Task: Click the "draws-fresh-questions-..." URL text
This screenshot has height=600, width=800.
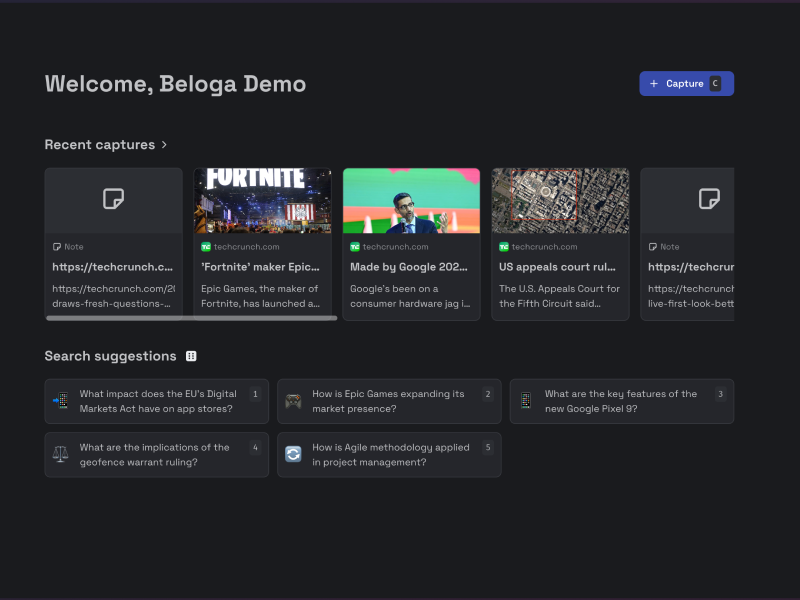Action: pyautogui.click(x=111, y=304)
